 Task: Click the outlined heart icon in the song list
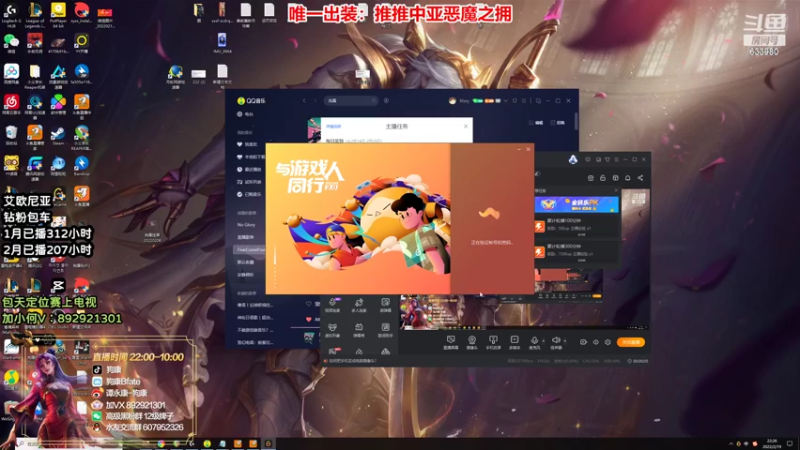[x=309, y=304]
